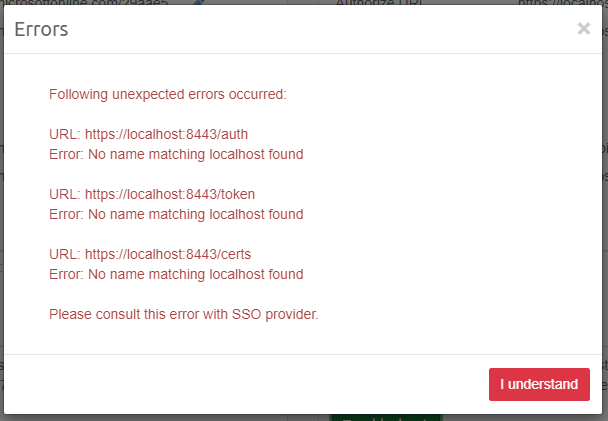
Task: Click the empty footer area left of I understand
Action: point(250,384)
